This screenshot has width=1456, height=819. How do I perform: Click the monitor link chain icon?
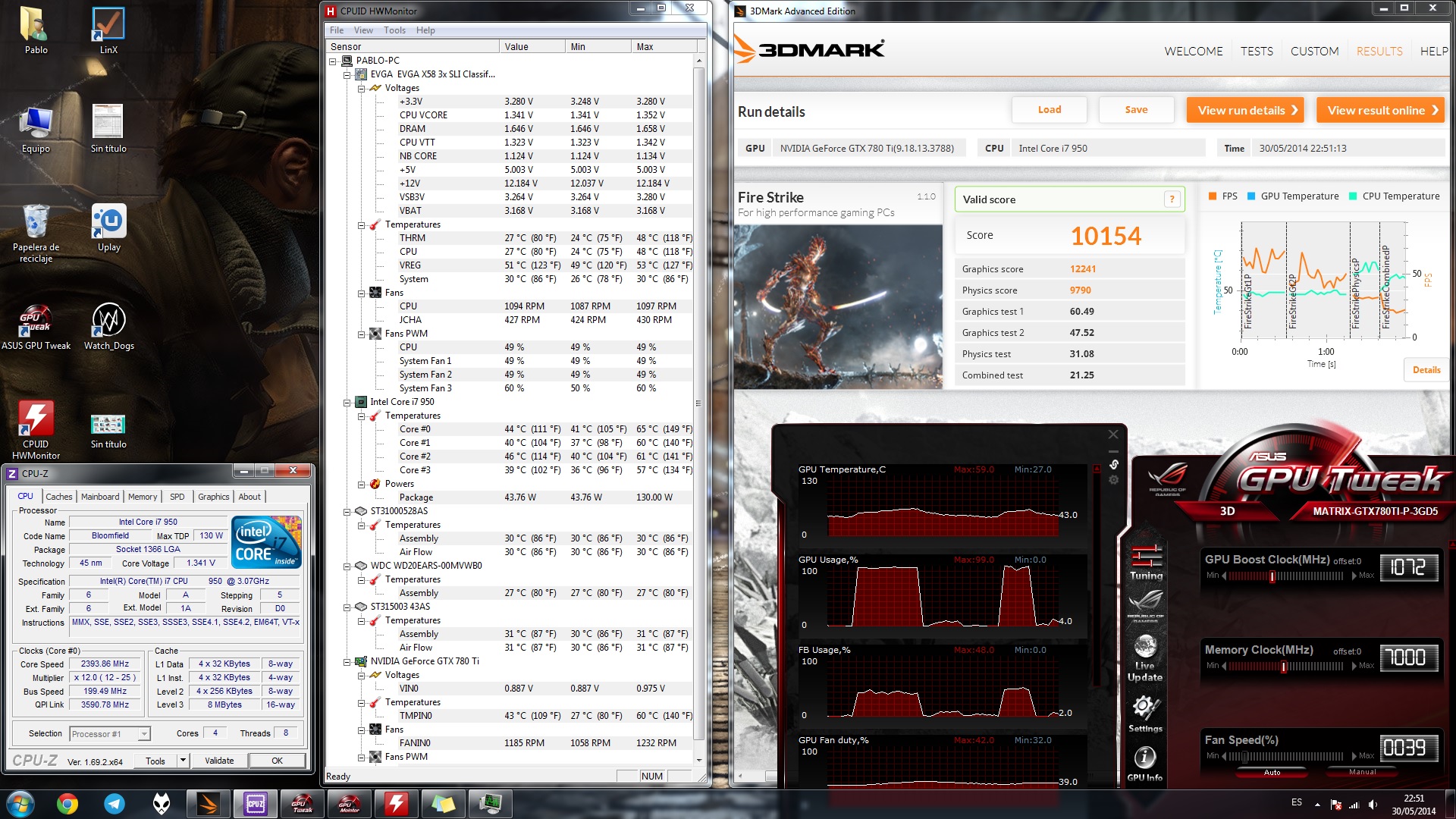(1114, 464)
